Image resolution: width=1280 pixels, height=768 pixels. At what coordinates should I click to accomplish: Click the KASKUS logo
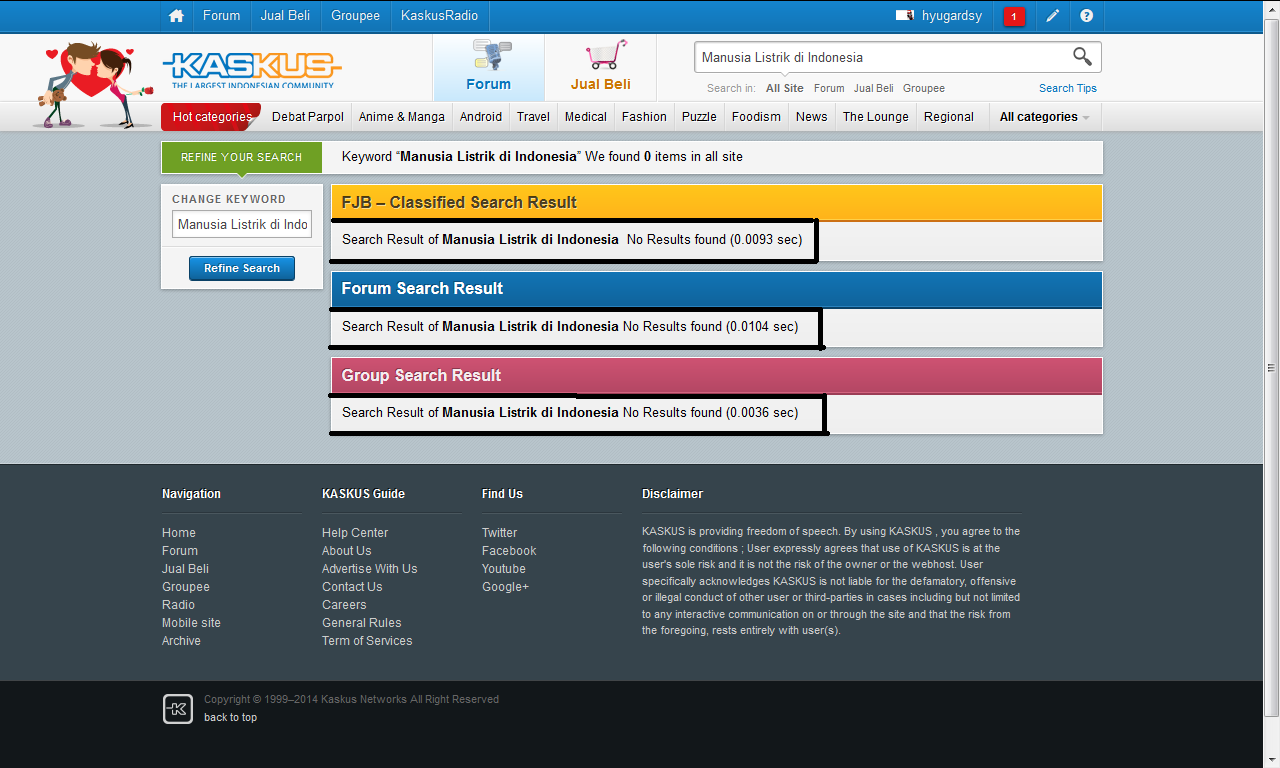point(251,68)
